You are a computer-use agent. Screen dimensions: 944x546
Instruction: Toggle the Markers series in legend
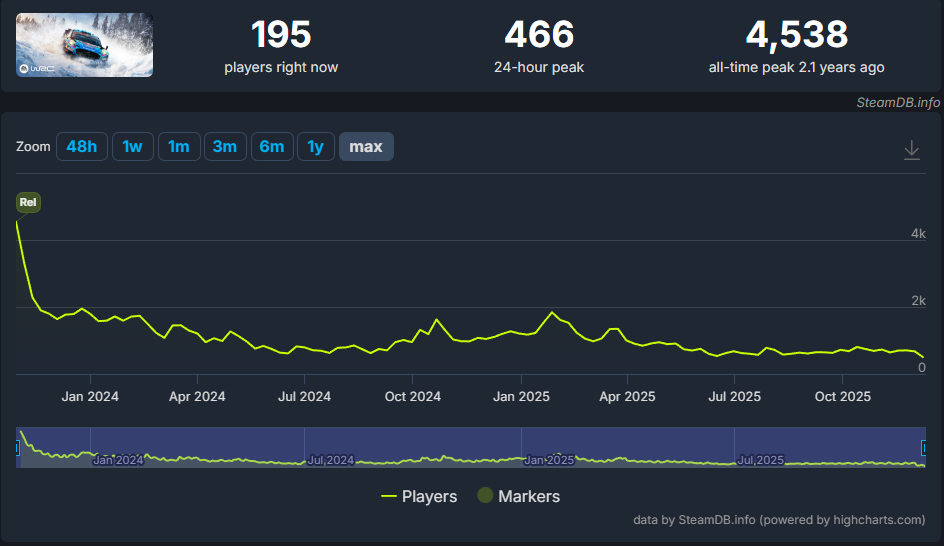(518, 496)
